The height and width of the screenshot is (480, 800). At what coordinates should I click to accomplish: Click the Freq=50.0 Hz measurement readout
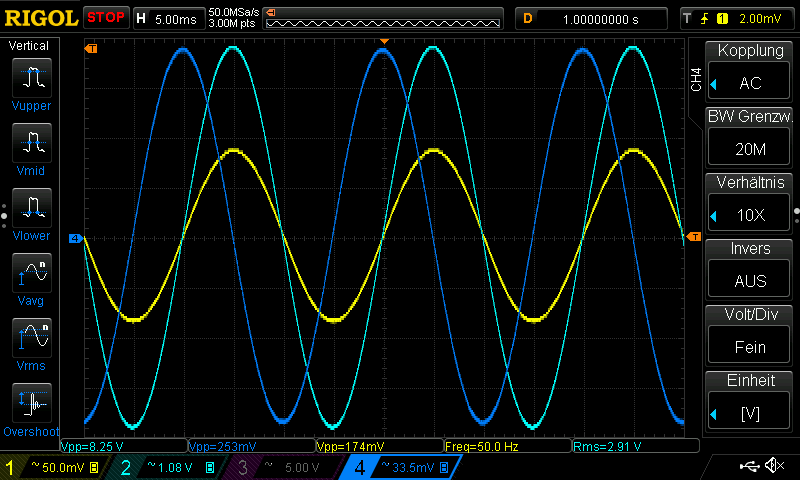[508, 446]
